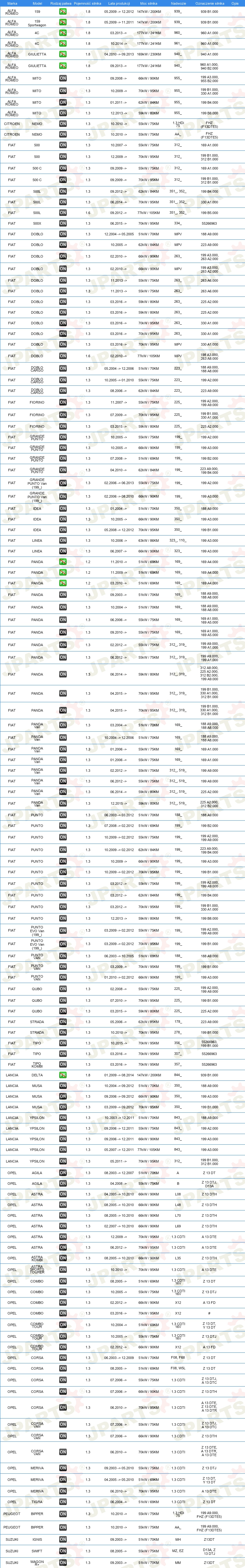Select the Fiat 500X model cell
The height and width of the screenshot is (1568, 245).
37,223
